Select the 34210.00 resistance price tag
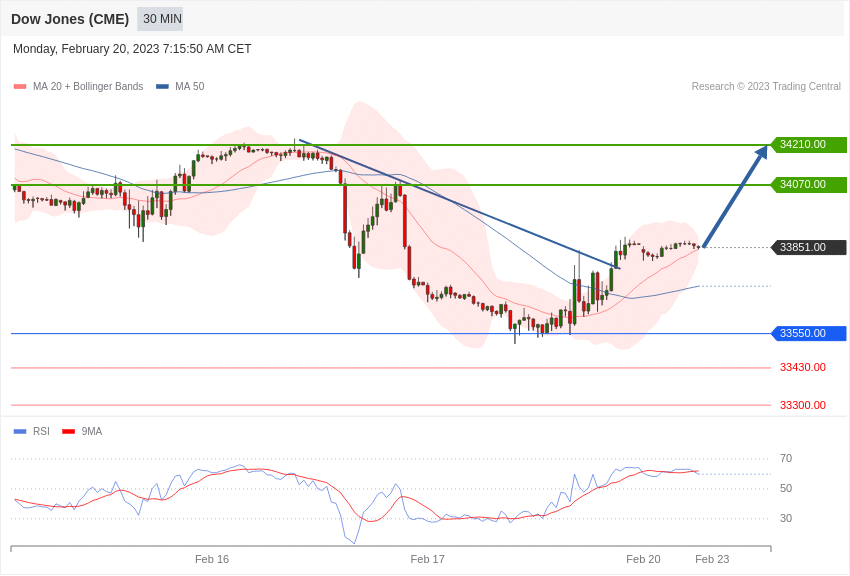 click(809, 145)
